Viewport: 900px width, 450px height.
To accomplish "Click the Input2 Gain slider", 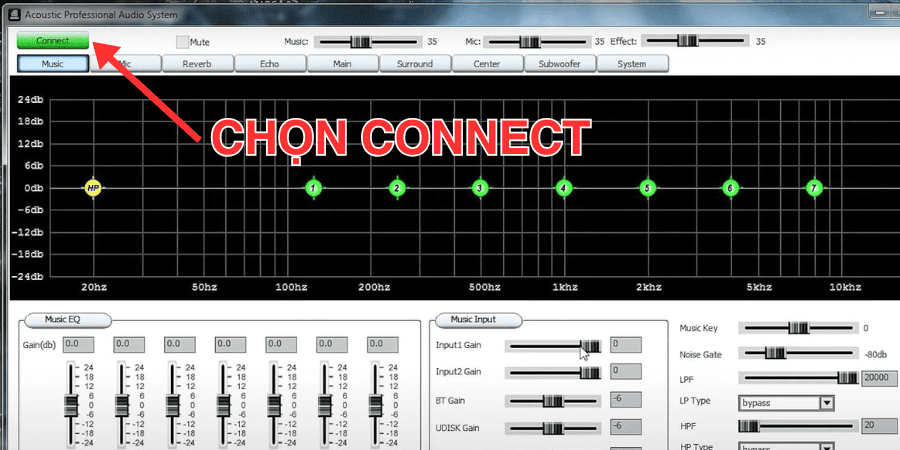I will (x=554, y=373).
